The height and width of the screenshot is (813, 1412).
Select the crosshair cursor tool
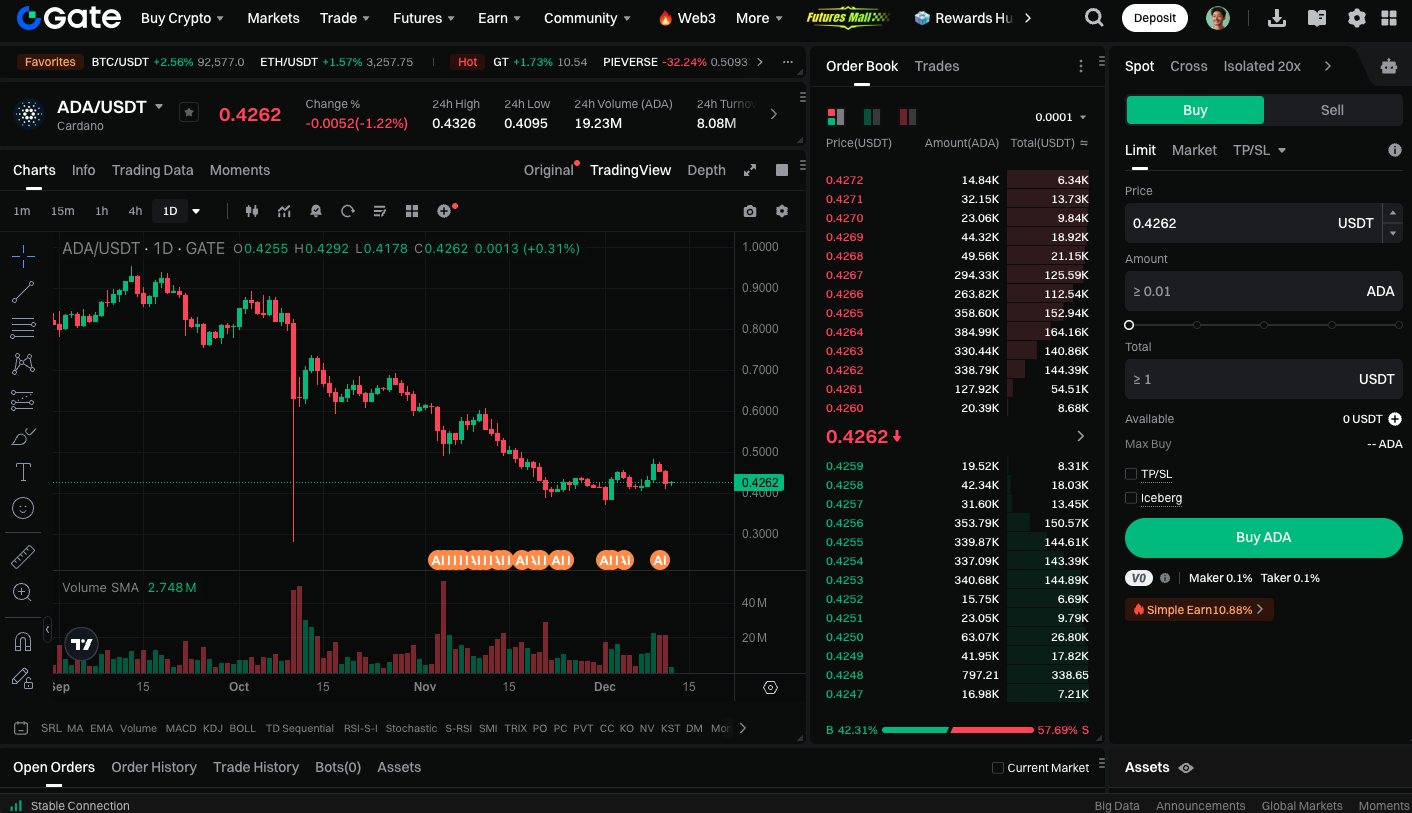coord(23,256)
